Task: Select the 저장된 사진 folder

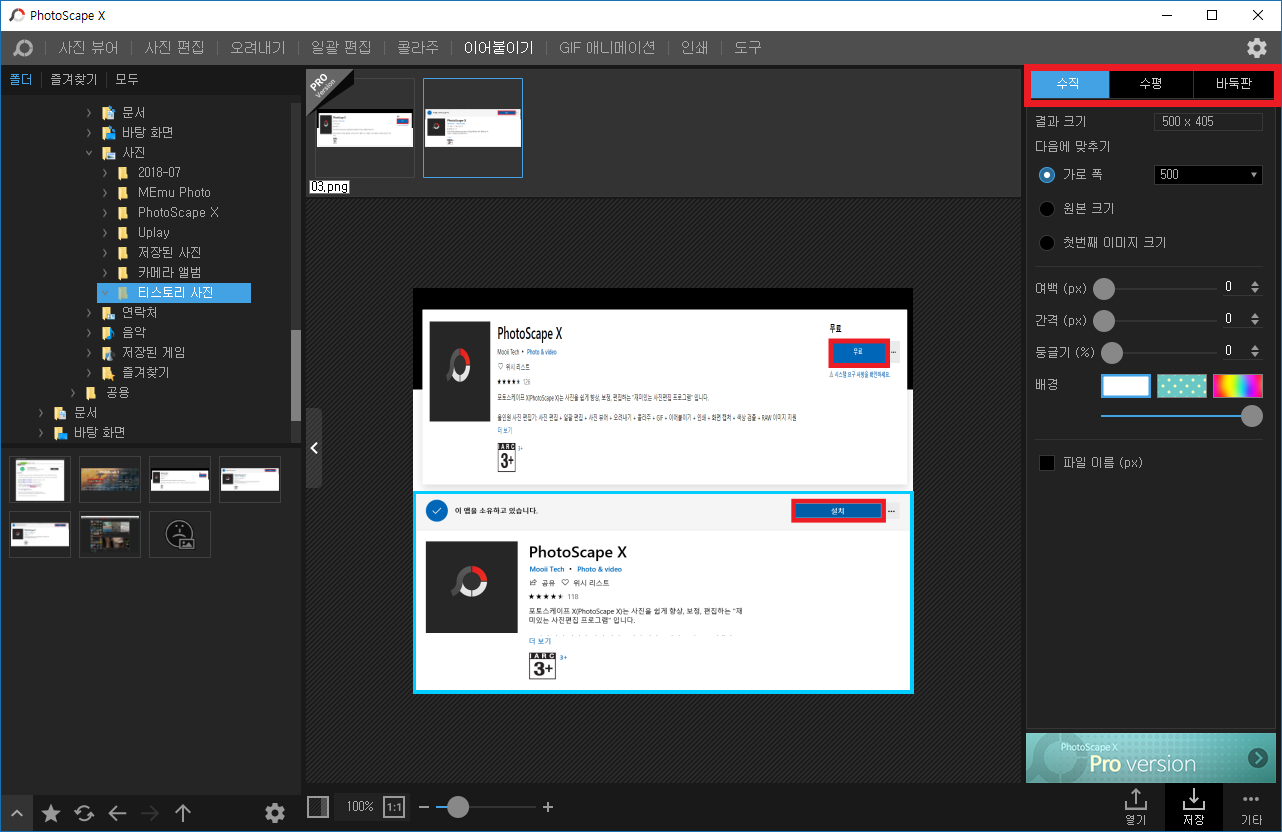Action: click(x=169, y=252)
